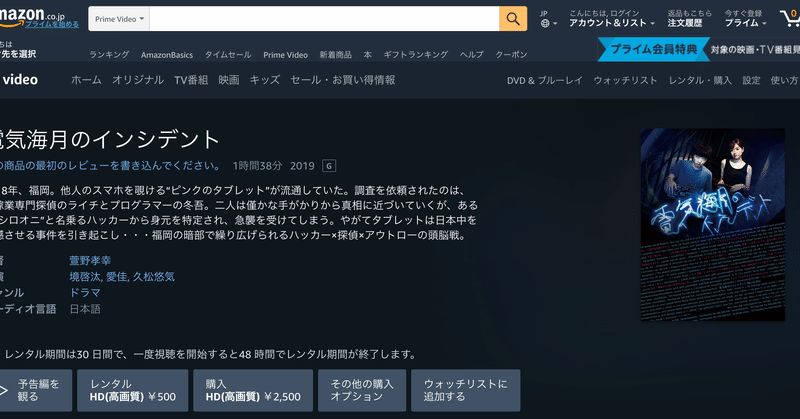Open ランキング in the top navigation
Screen dimensions: 800x419
click(x=109, y=55)
